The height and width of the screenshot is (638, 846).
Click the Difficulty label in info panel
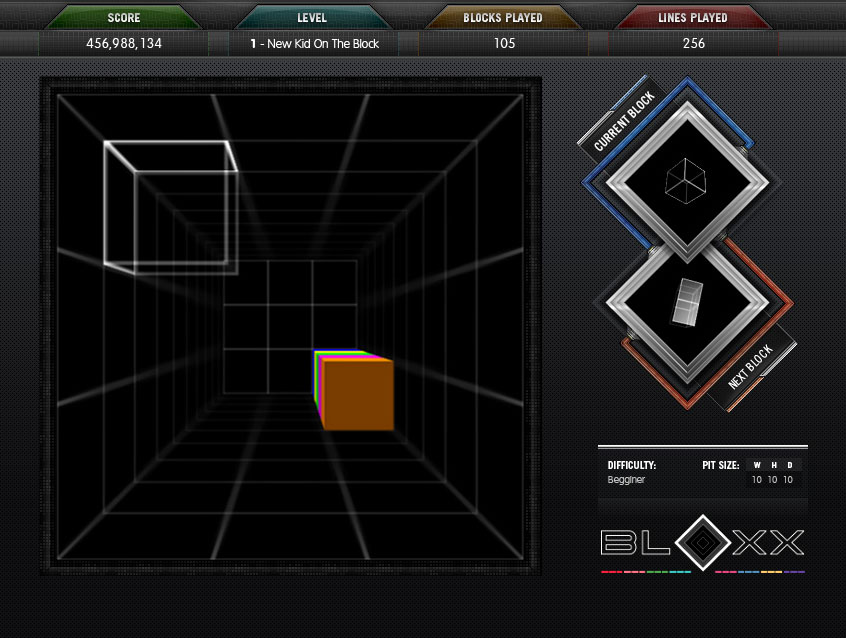[x=631, y=465]
